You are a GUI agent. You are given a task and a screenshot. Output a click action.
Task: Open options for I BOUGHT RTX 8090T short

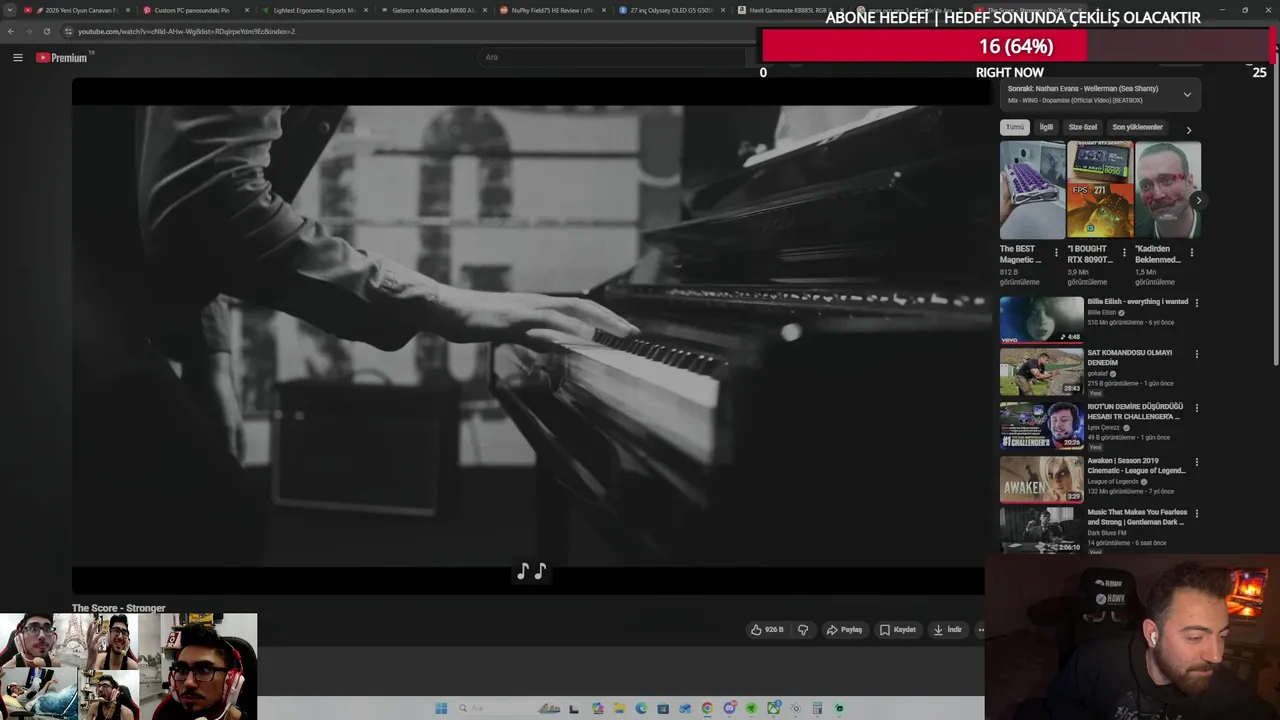(1124, 252)
